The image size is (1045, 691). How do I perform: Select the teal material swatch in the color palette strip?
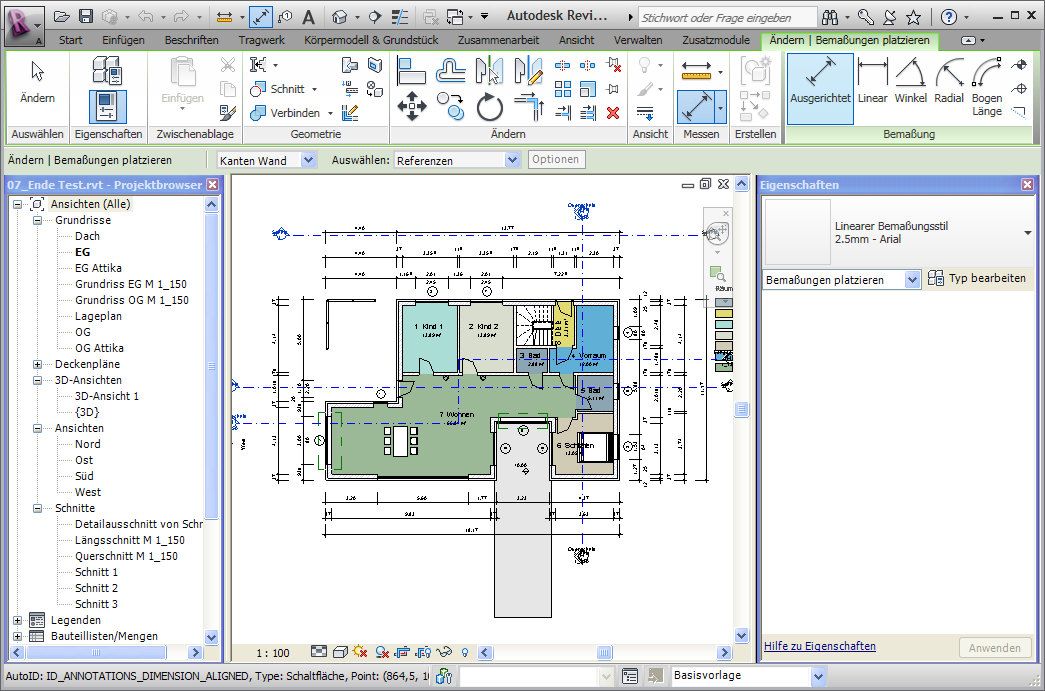click(x=723, y=323)
